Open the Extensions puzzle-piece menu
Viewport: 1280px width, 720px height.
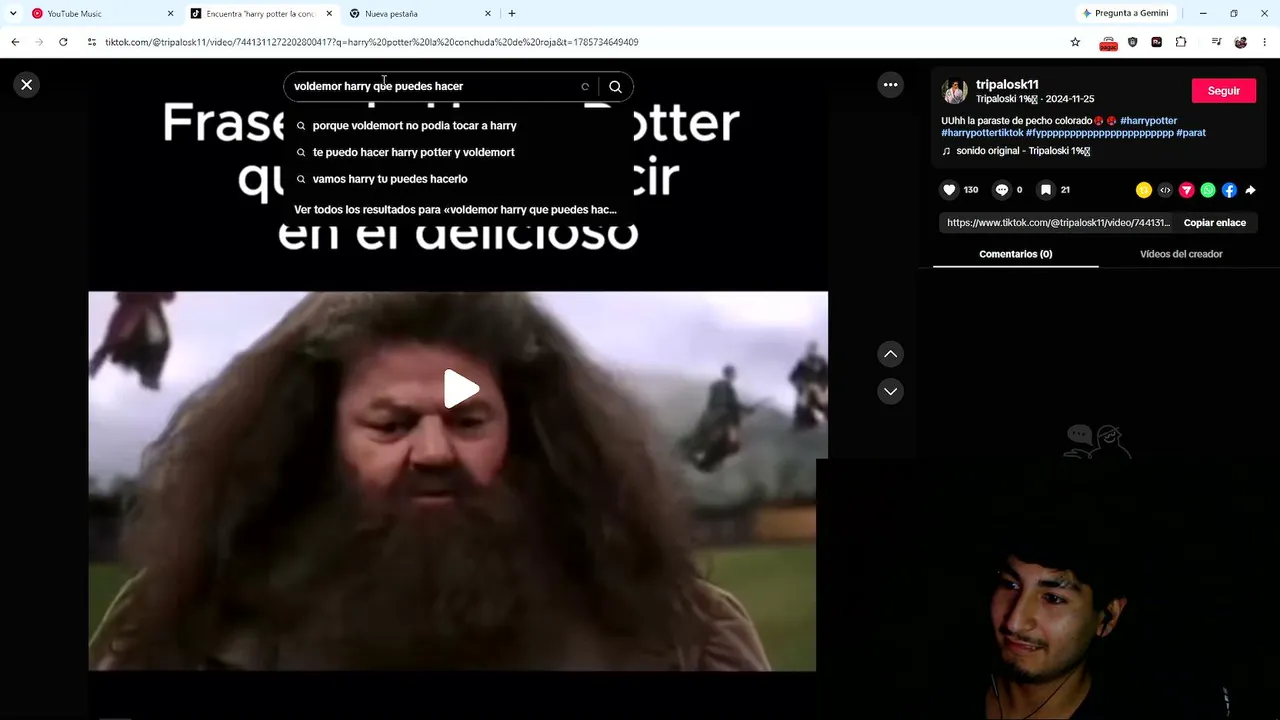(1181, 42)
